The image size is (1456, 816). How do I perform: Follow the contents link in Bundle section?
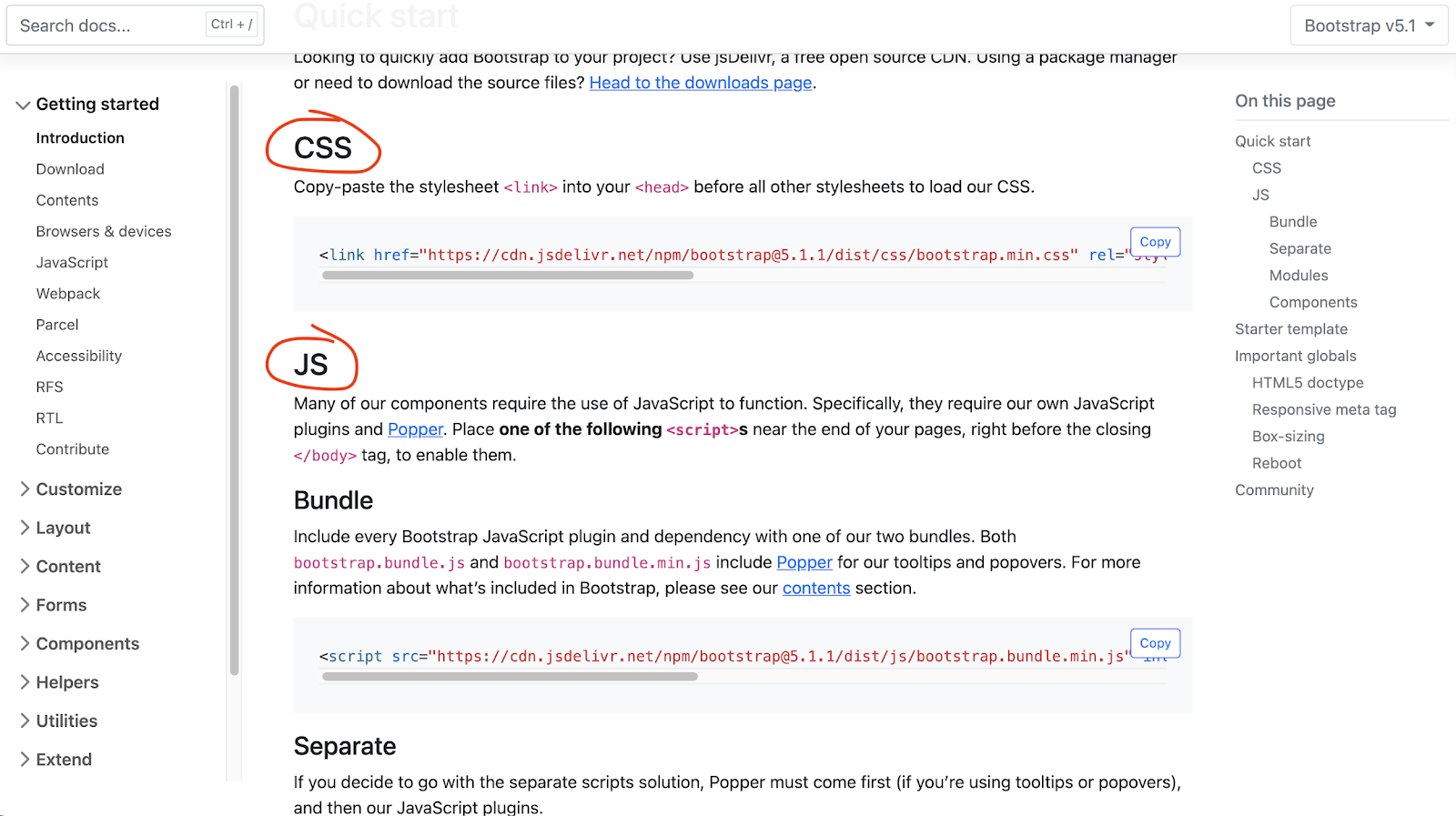(x=816, y=589)
